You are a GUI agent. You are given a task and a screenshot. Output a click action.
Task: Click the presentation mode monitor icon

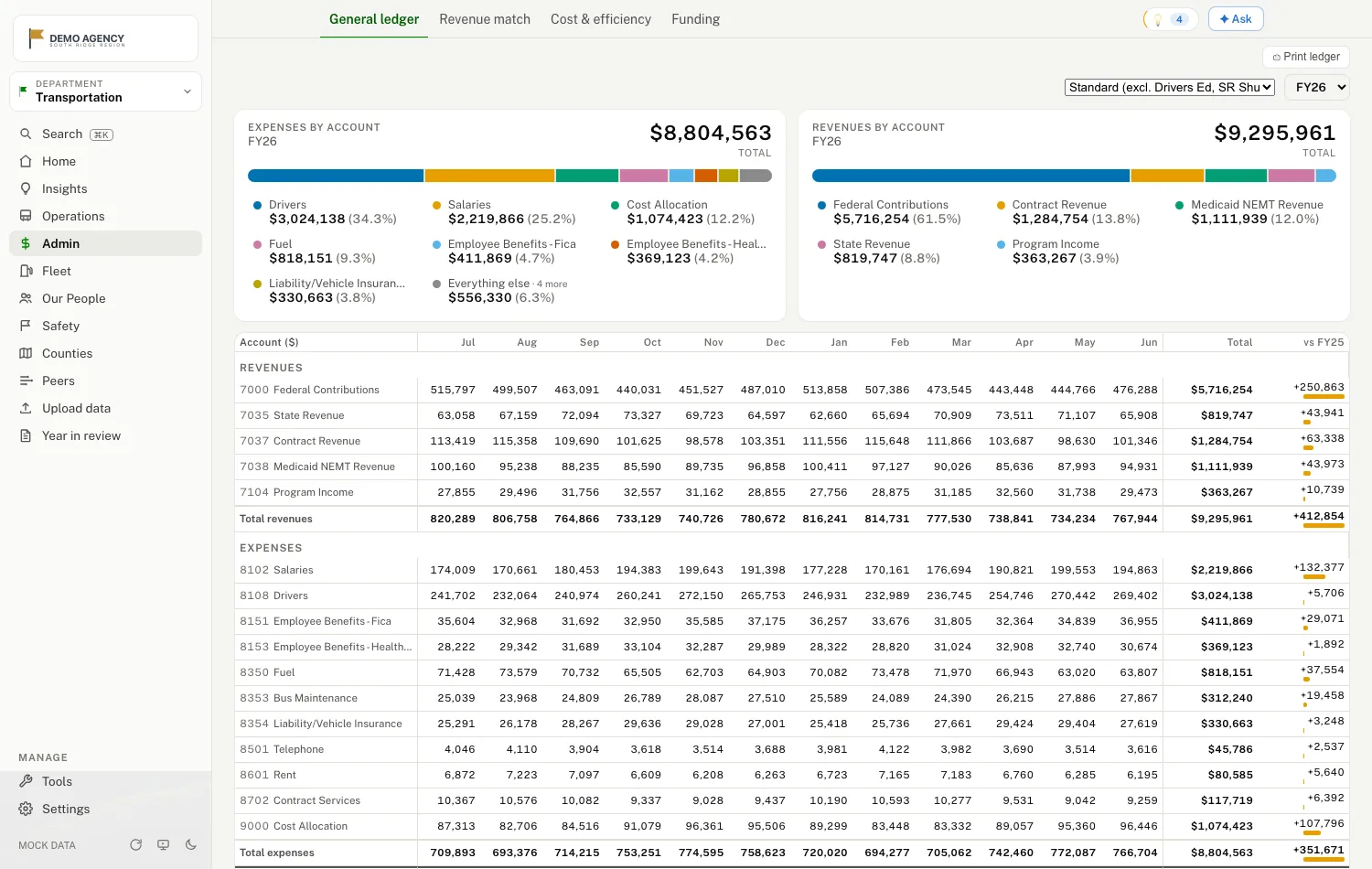tap(164, 844)
